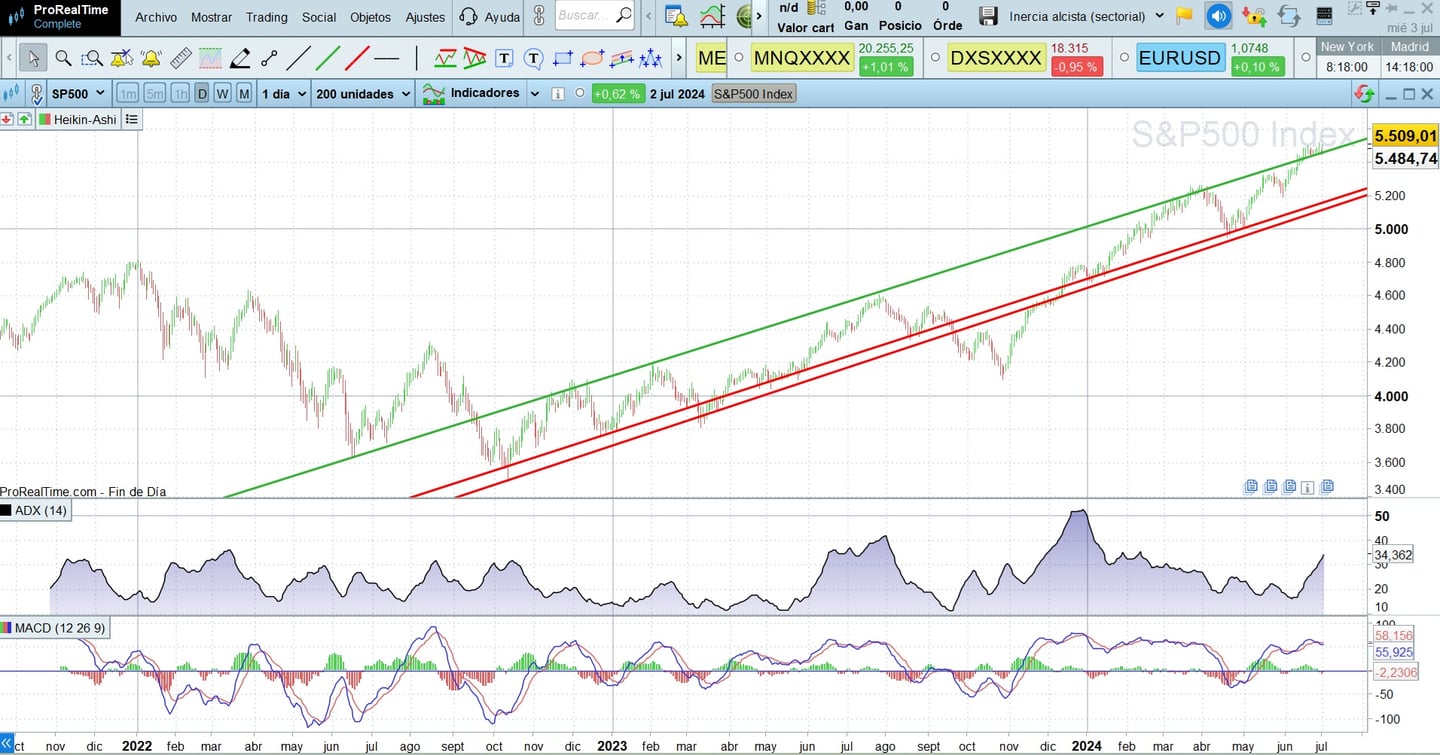Click the floppy disk save icon
The width and height of the screenshot is (1440, 755).
[x=988, y=16]
